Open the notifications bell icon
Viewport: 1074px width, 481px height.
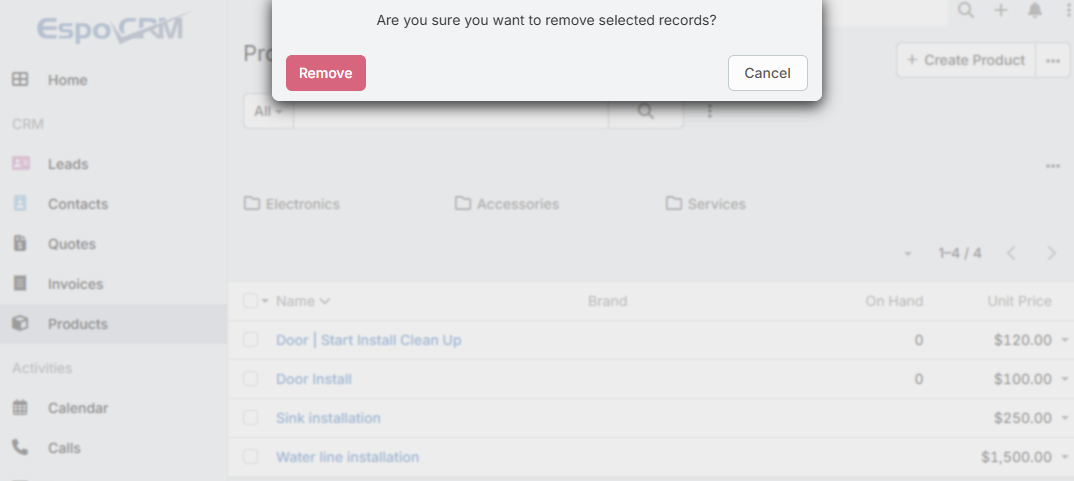(1035, 10)
